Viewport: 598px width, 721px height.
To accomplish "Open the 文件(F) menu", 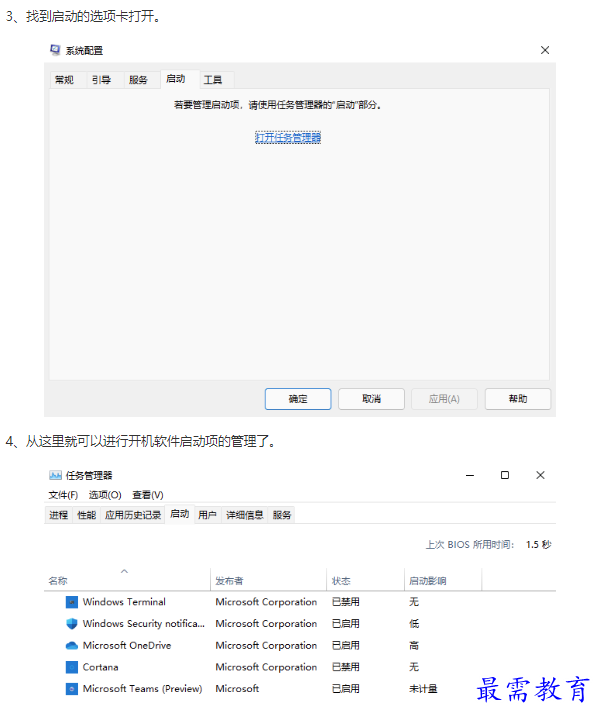I will coord(63,495).
